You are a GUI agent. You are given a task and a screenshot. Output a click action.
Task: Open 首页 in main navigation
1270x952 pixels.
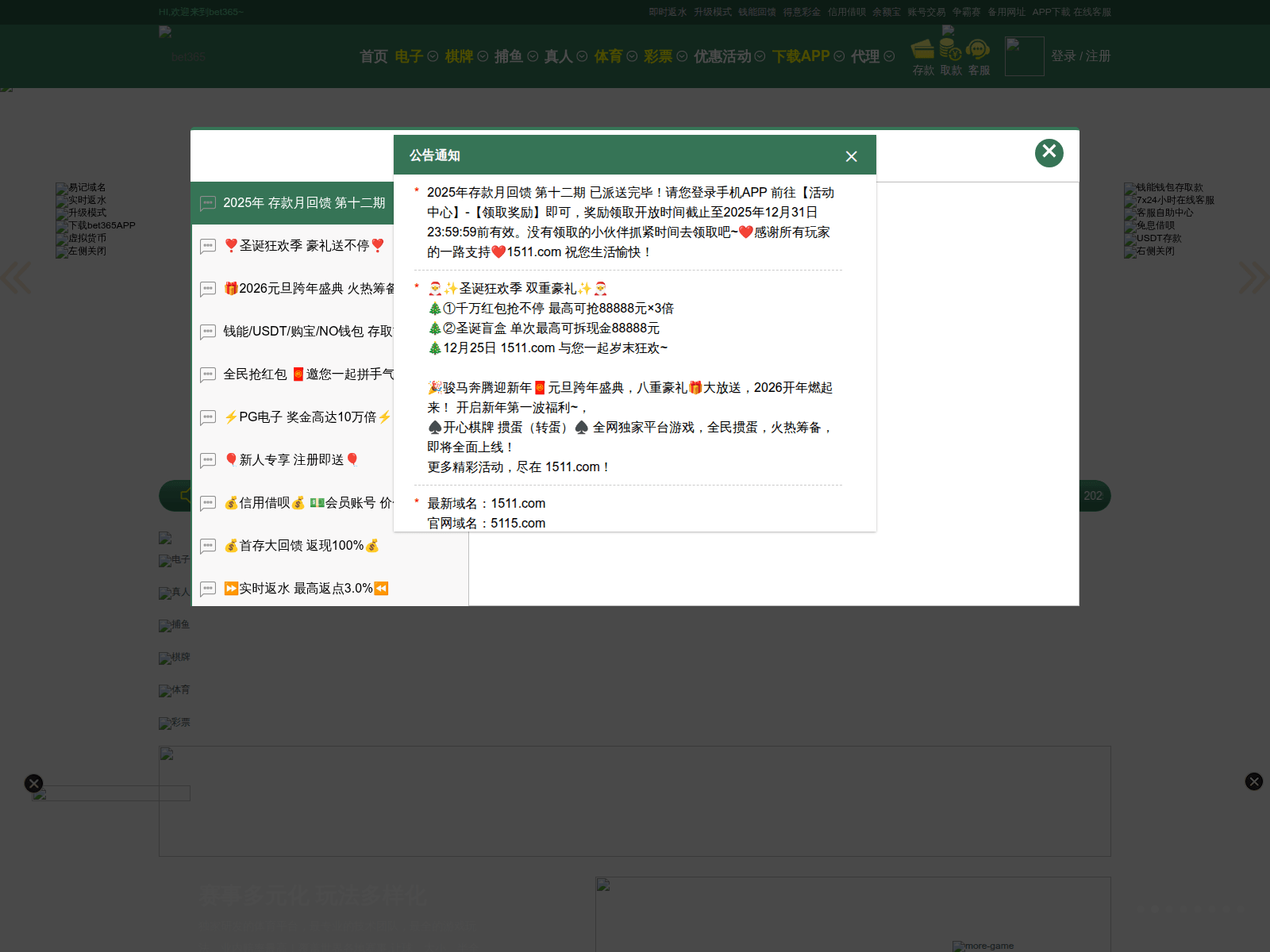pyautogui.click(x=374, y=56)
